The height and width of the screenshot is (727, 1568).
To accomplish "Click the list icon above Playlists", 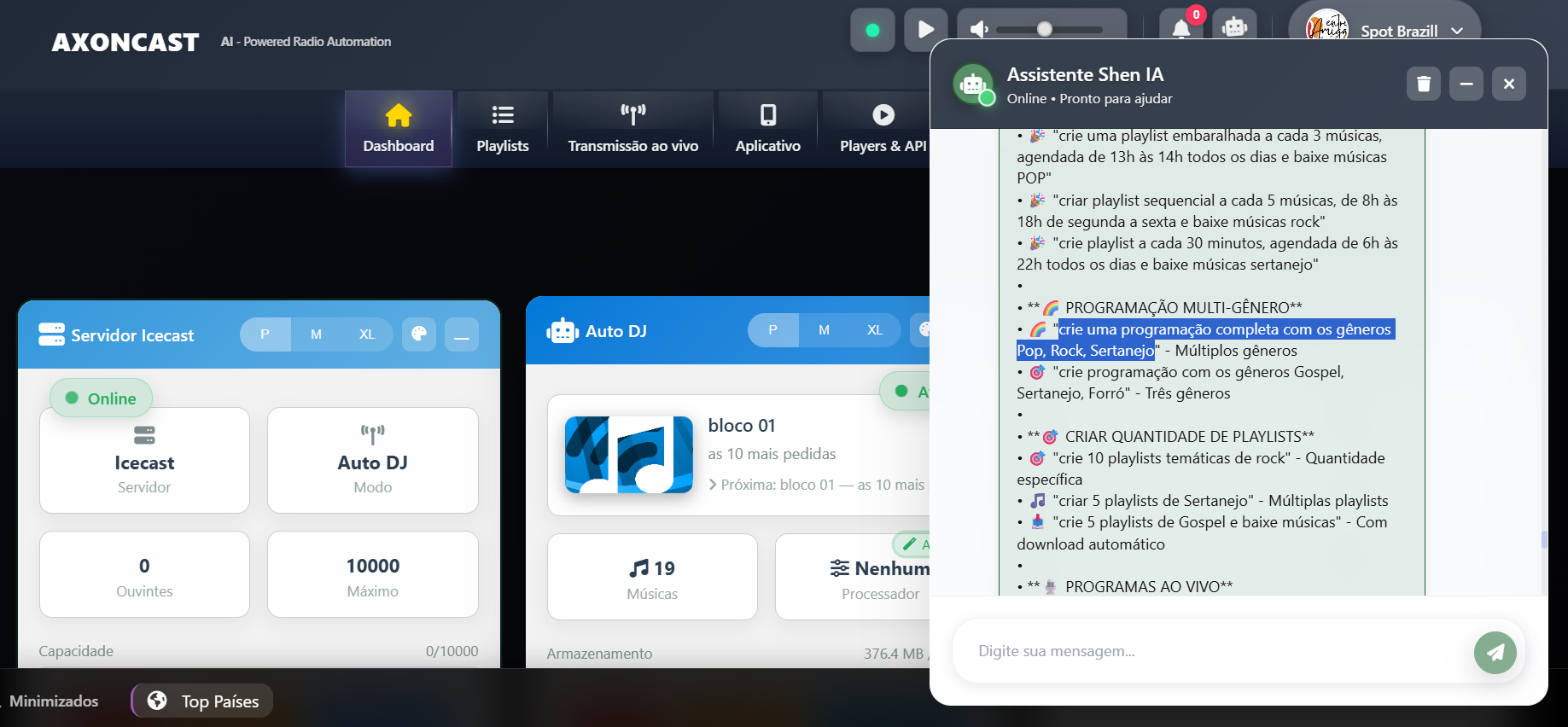I will (x=503, y=114).
